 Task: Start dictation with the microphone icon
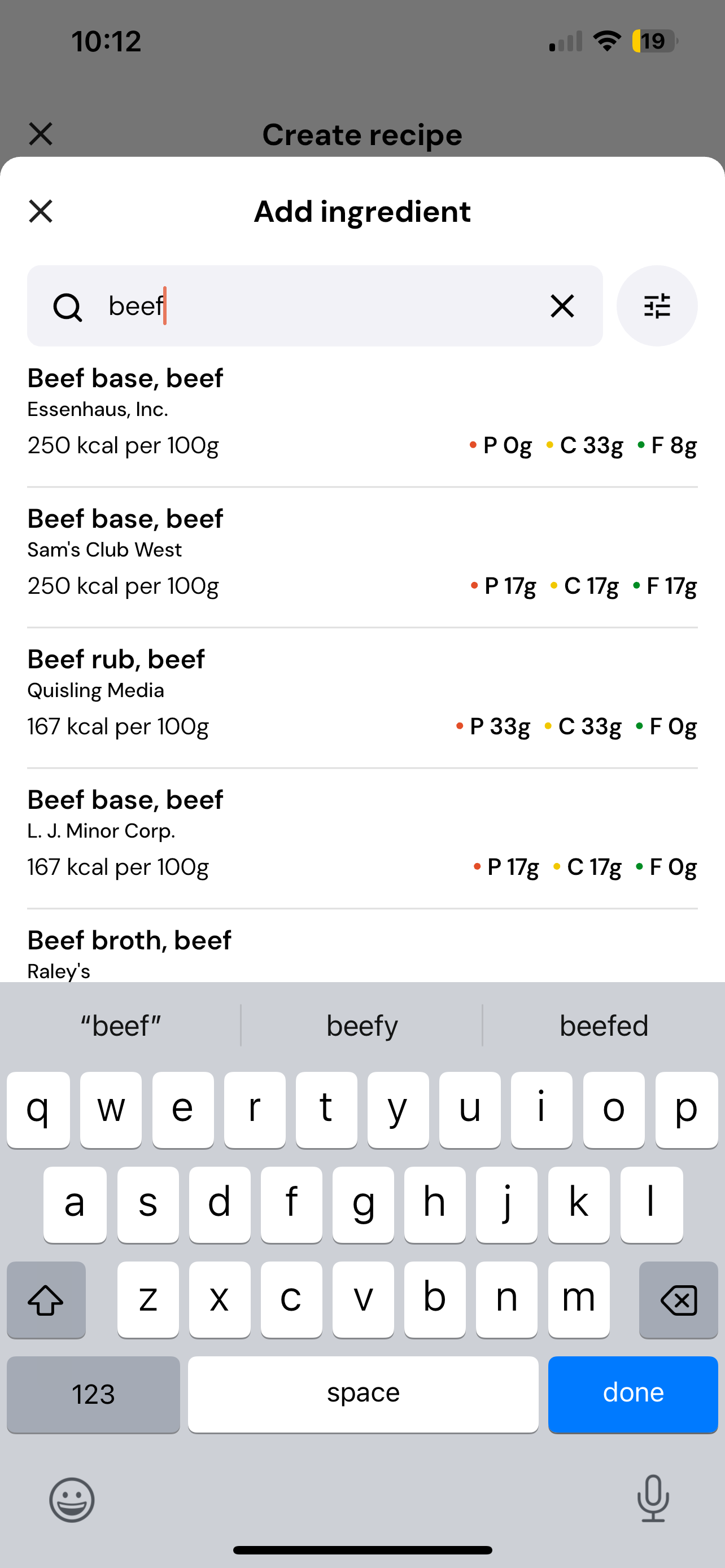(x=653, y=1498)
